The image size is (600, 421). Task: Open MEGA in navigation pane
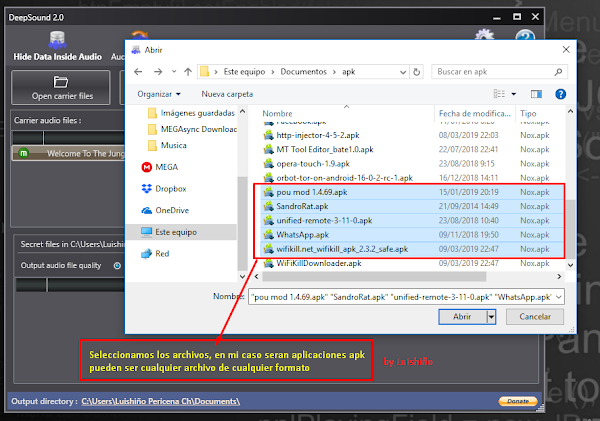(x=160, y=167)
